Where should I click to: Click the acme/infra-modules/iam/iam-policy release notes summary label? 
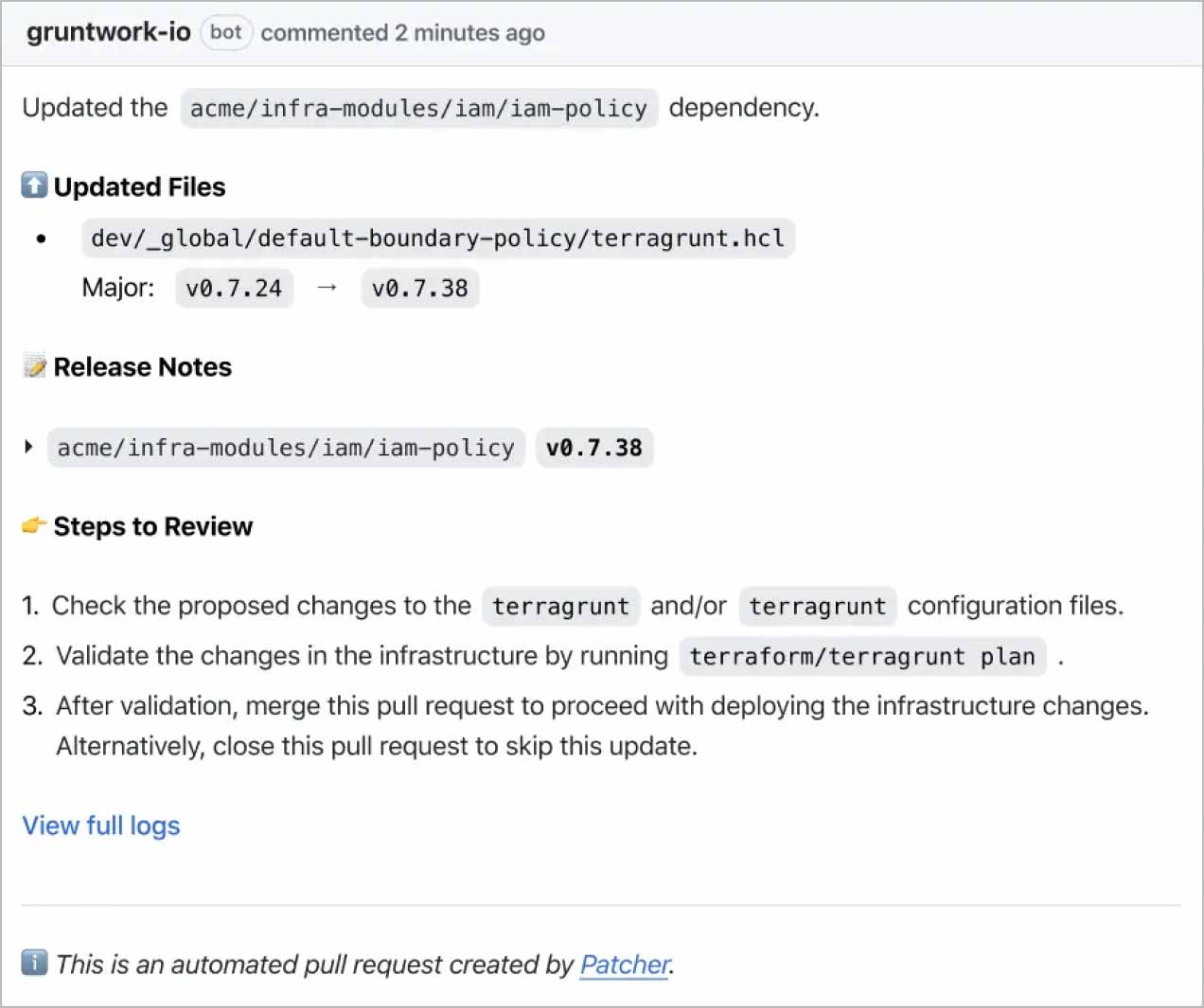(286, 448)
